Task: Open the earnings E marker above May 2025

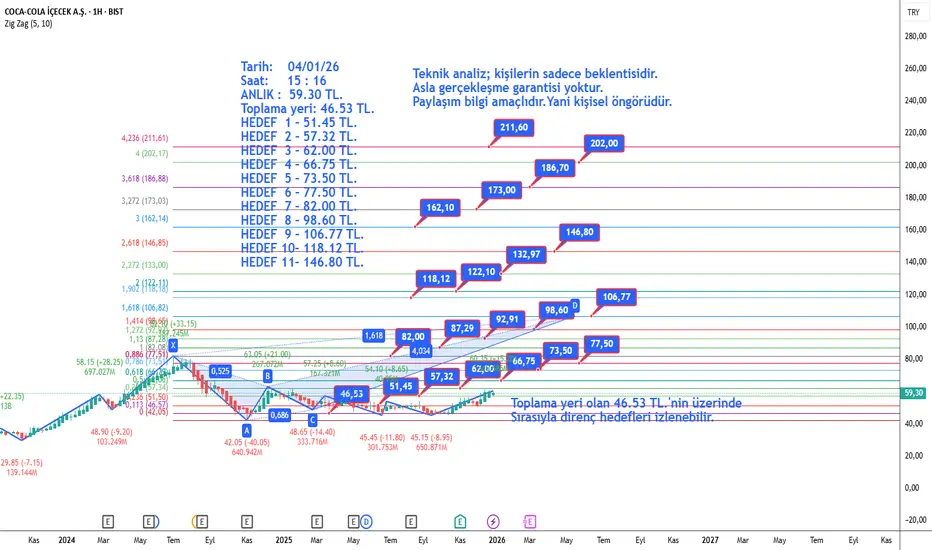Action: pyautogui.click(x=353, y=521)
